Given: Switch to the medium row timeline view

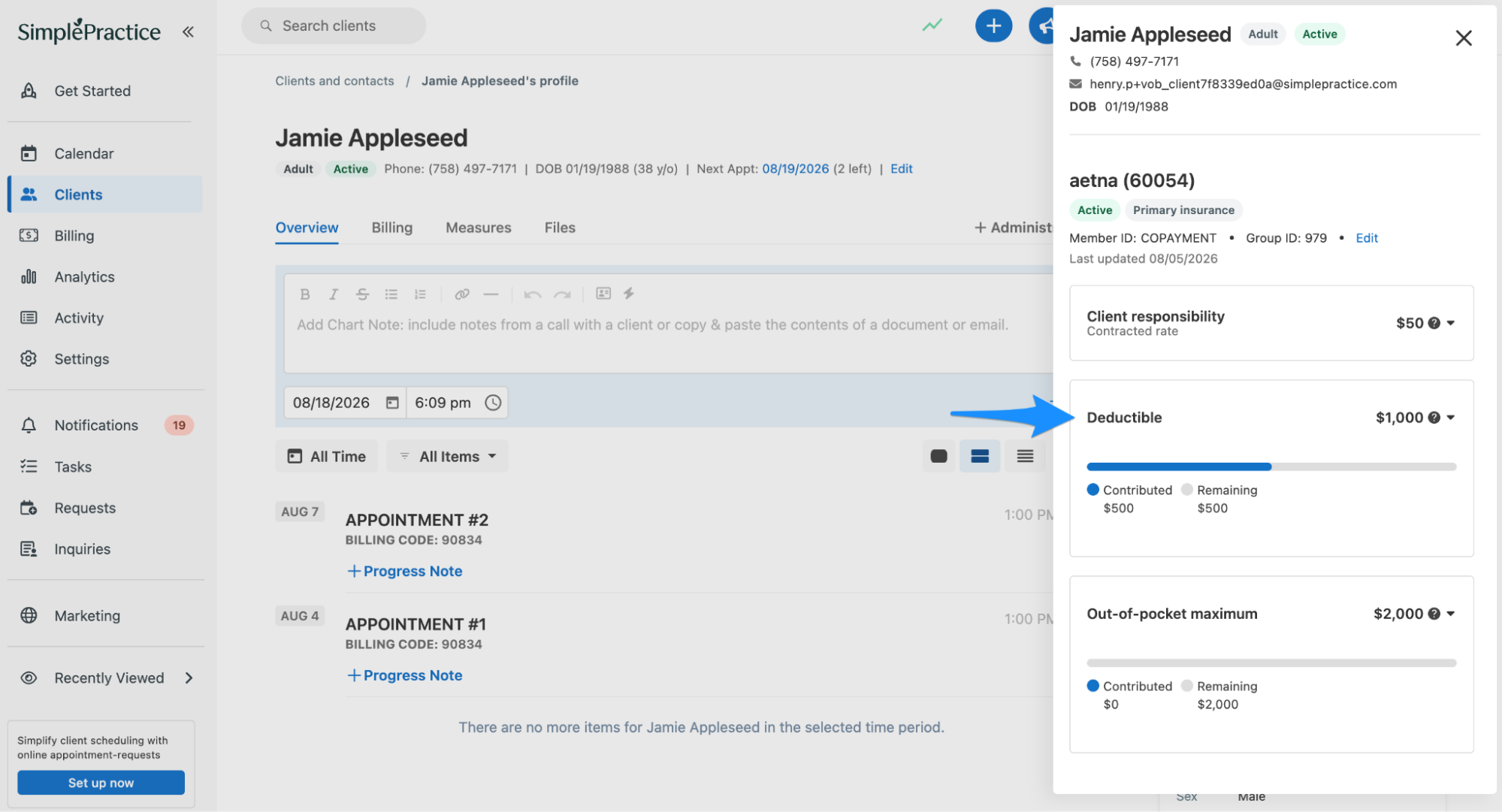Looking at the screenshot, I should [x=980, y=456].
